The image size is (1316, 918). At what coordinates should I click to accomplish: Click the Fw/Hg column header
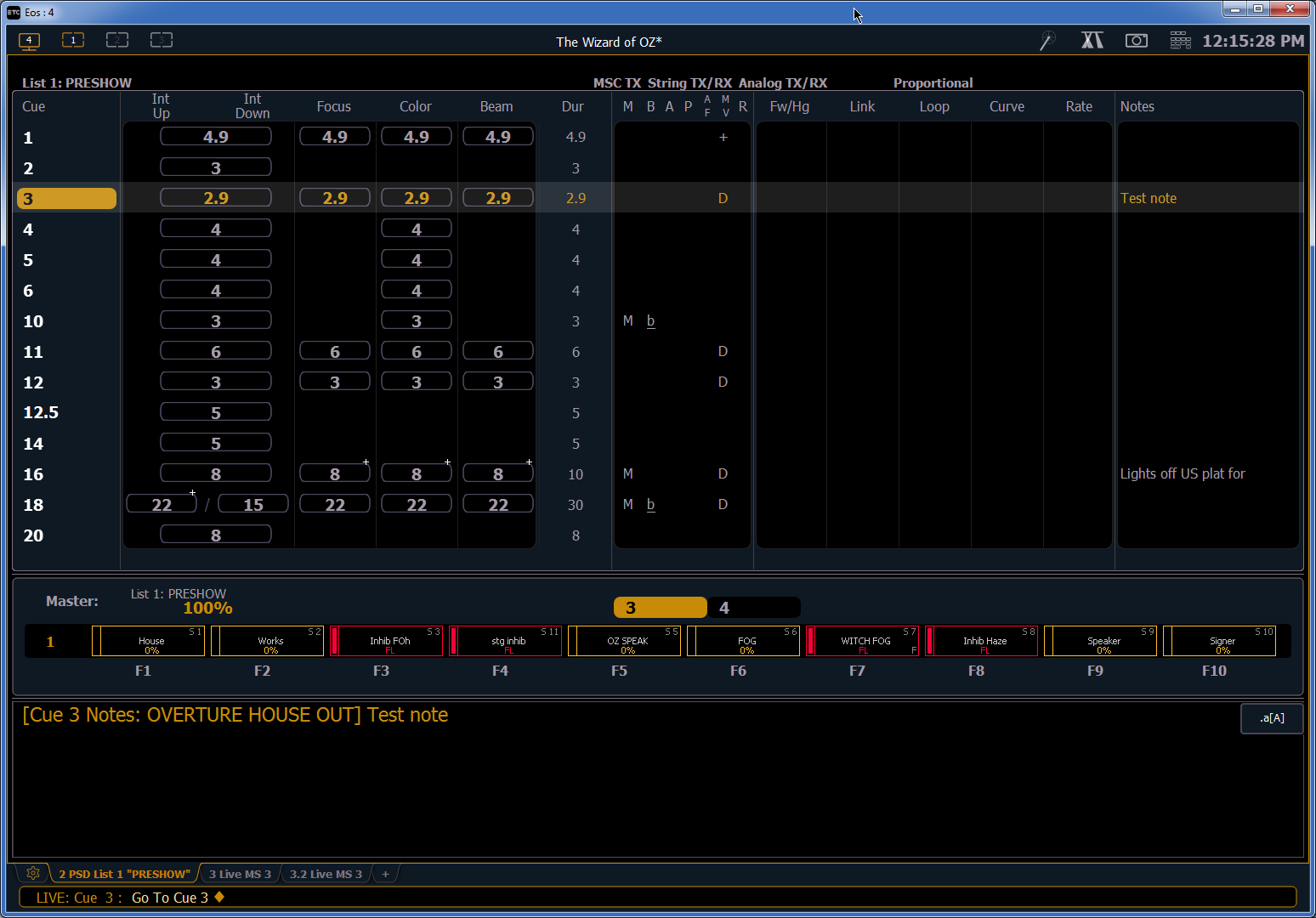pos(790,106)
